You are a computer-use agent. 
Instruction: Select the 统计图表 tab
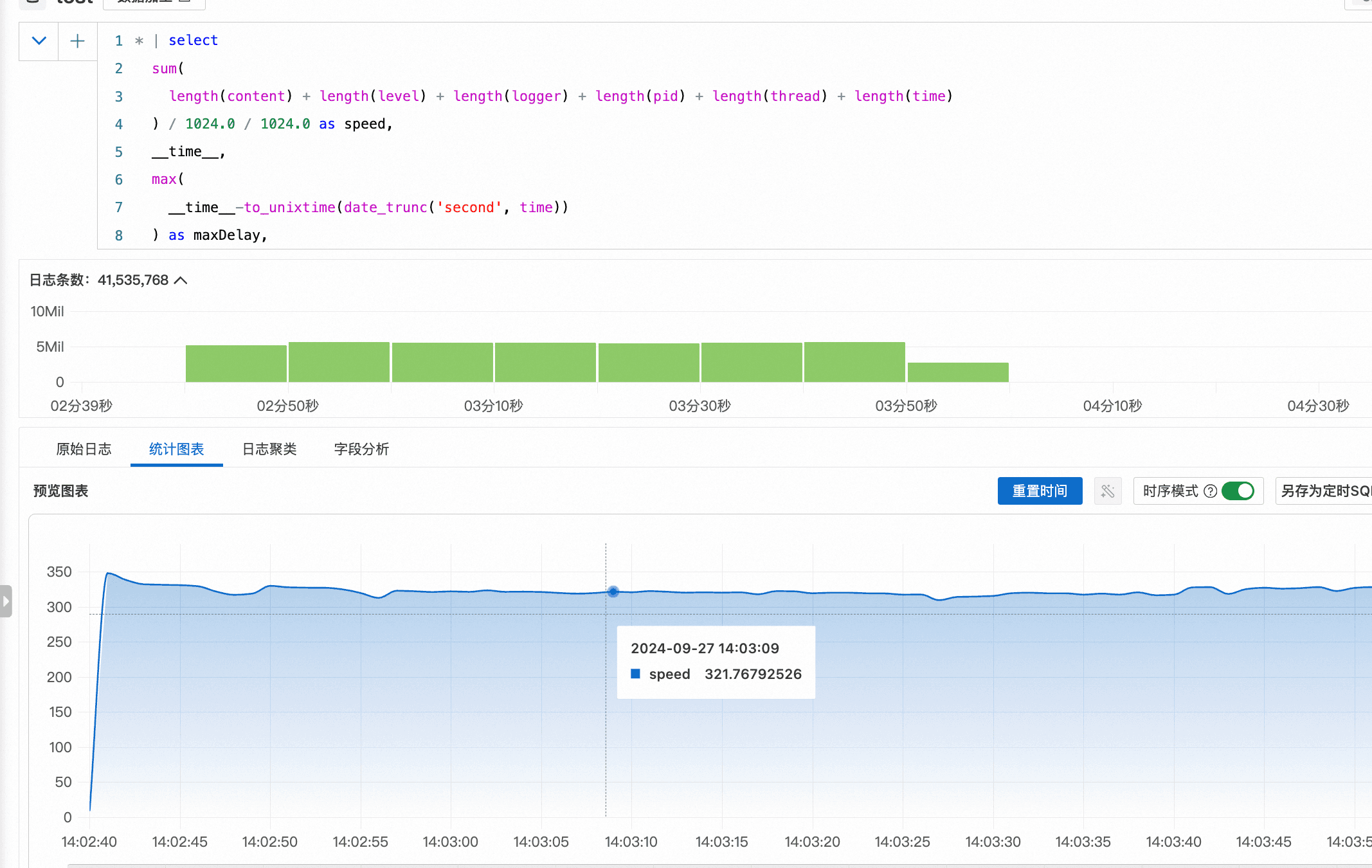tap(176, 449)
